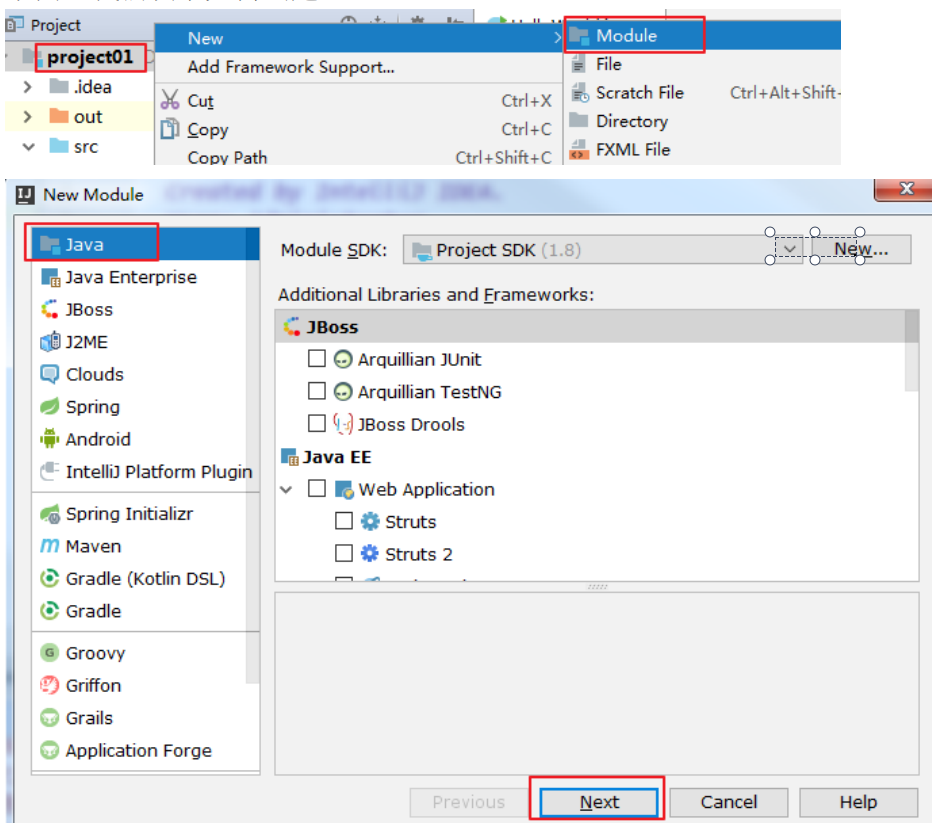The width and height of the screenshot is (936, 830).
Task: Click the disabled Previous button
Action: click(469, 802)
